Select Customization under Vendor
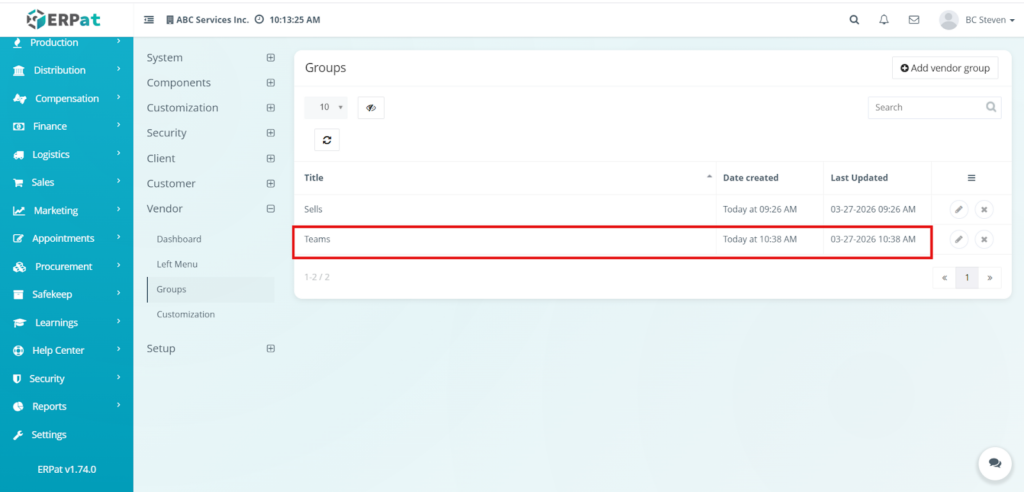 point(185,314)
